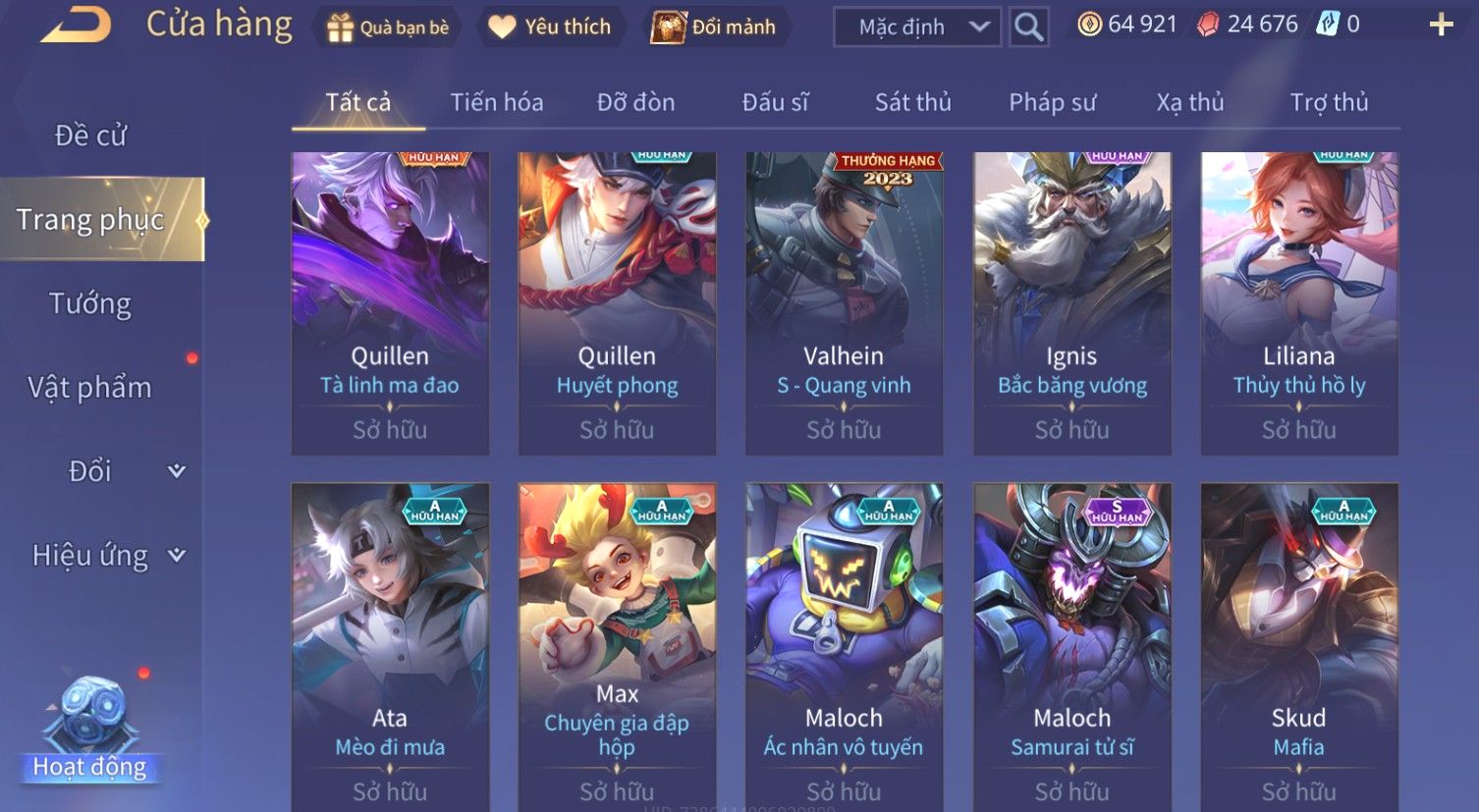Click the red ruby currency icon
This screenshot has height=812, width=1479.
1208,26
